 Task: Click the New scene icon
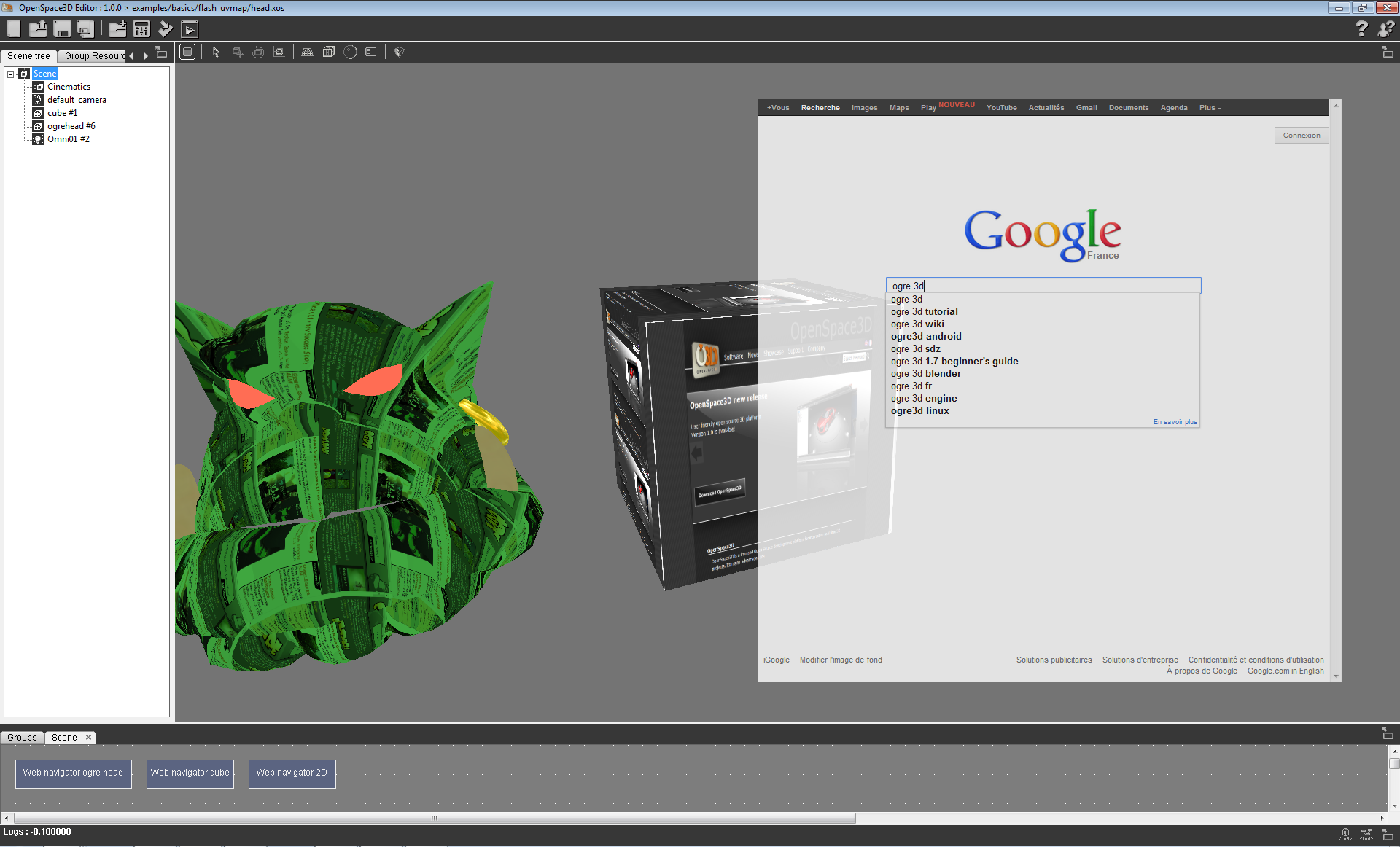click(x=14, y=29)
